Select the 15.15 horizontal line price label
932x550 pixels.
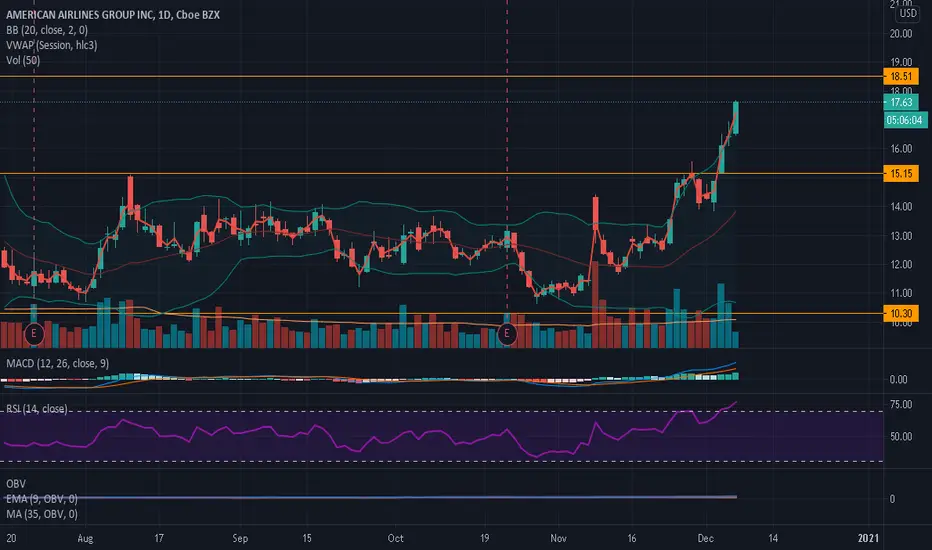(901, 174)
